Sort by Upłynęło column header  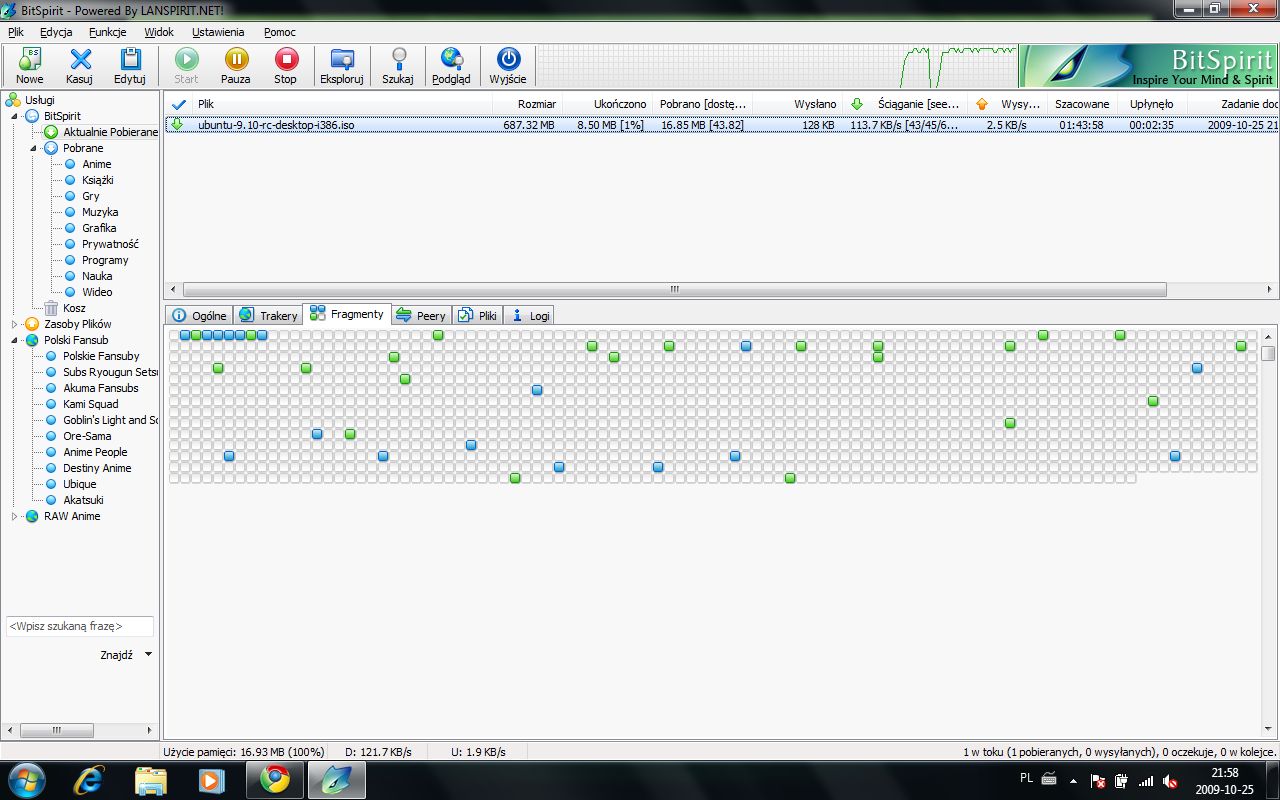pyautogui.click(x=1151, y=104)
